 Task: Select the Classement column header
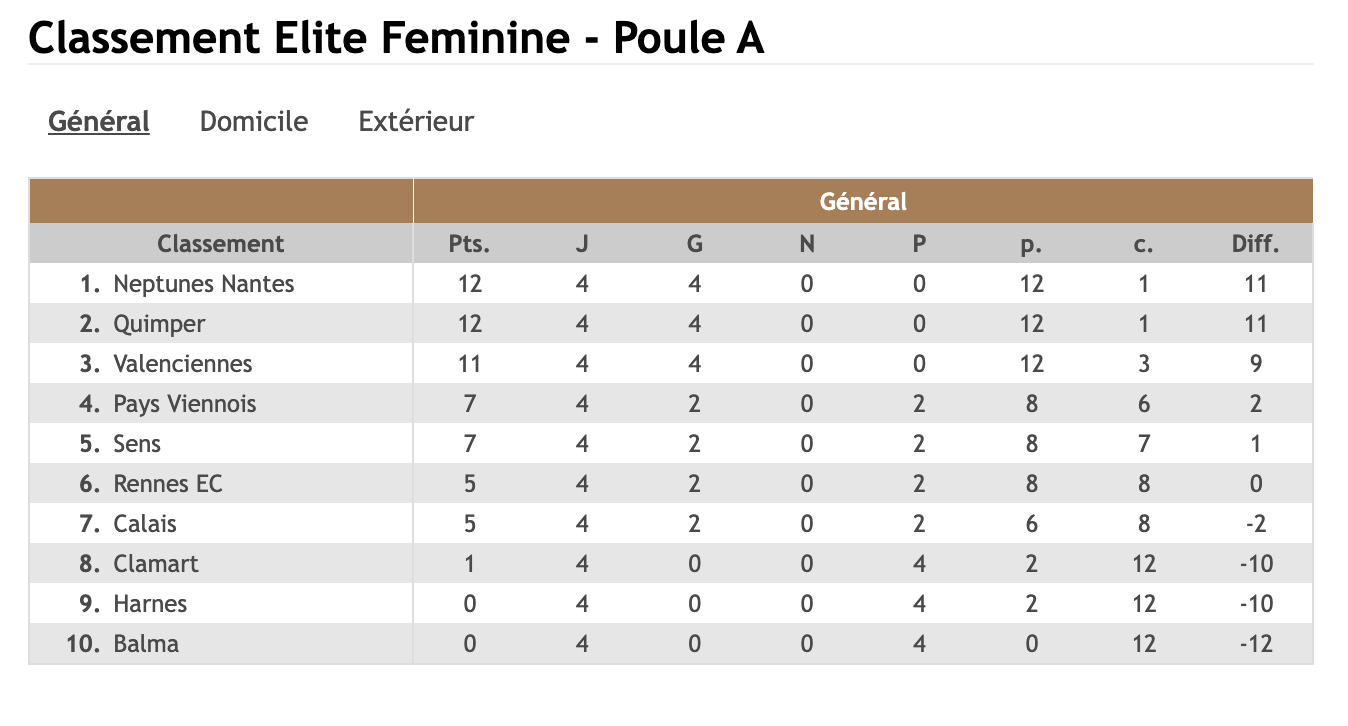point(220,244)
